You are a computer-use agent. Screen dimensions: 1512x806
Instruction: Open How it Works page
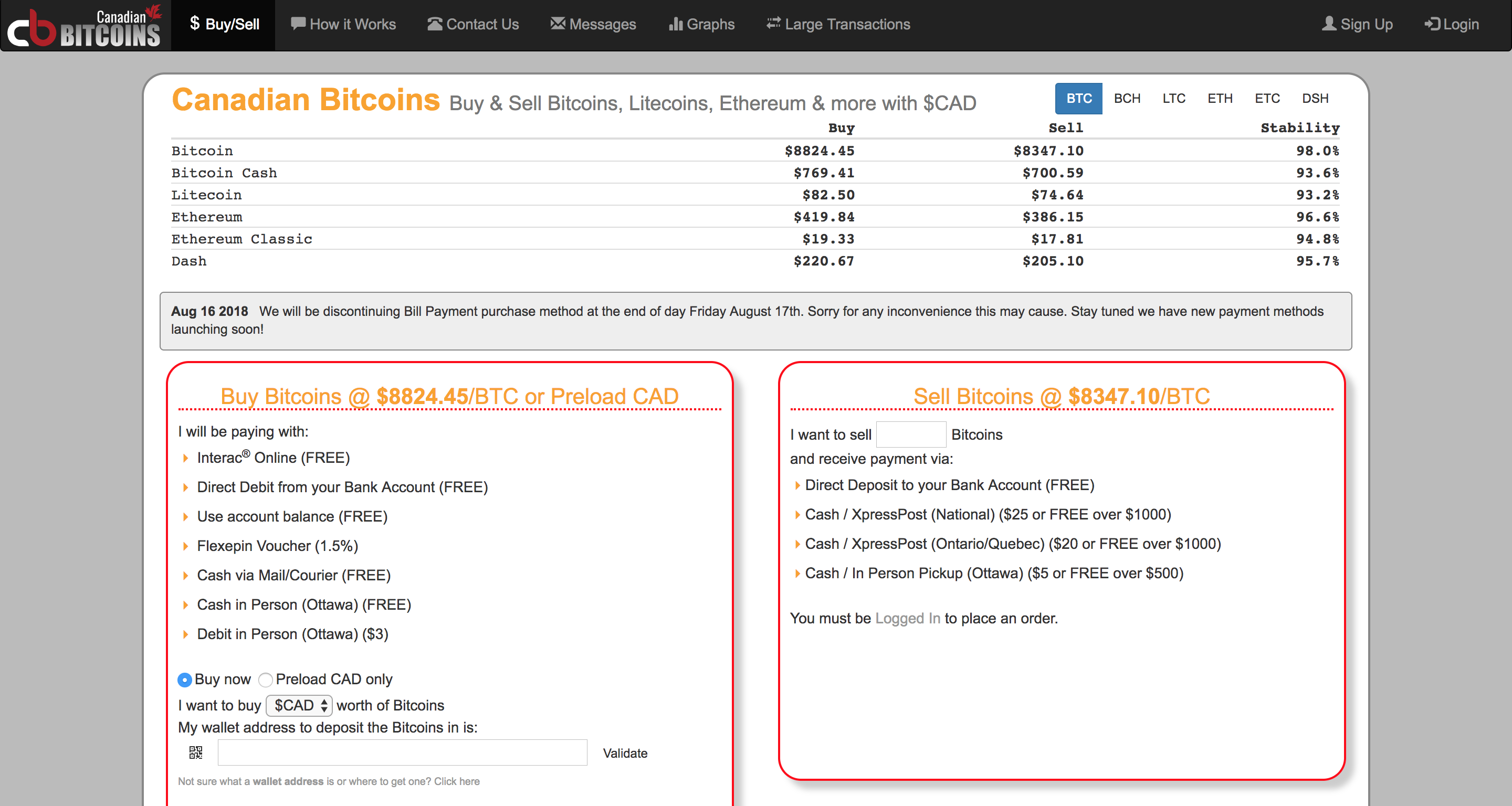343,24
